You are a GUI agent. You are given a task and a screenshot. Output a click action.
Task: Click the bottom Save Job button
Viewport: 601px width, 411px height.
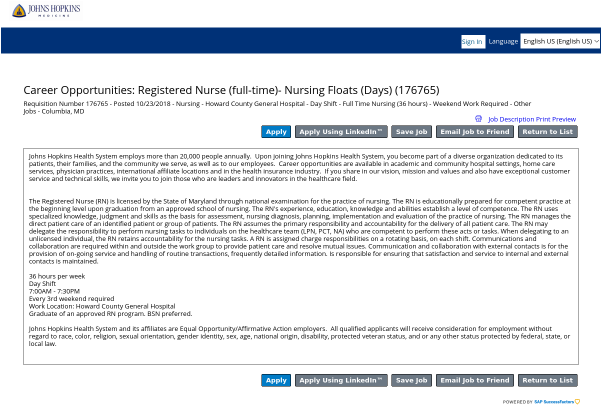(x=411, y=381)
